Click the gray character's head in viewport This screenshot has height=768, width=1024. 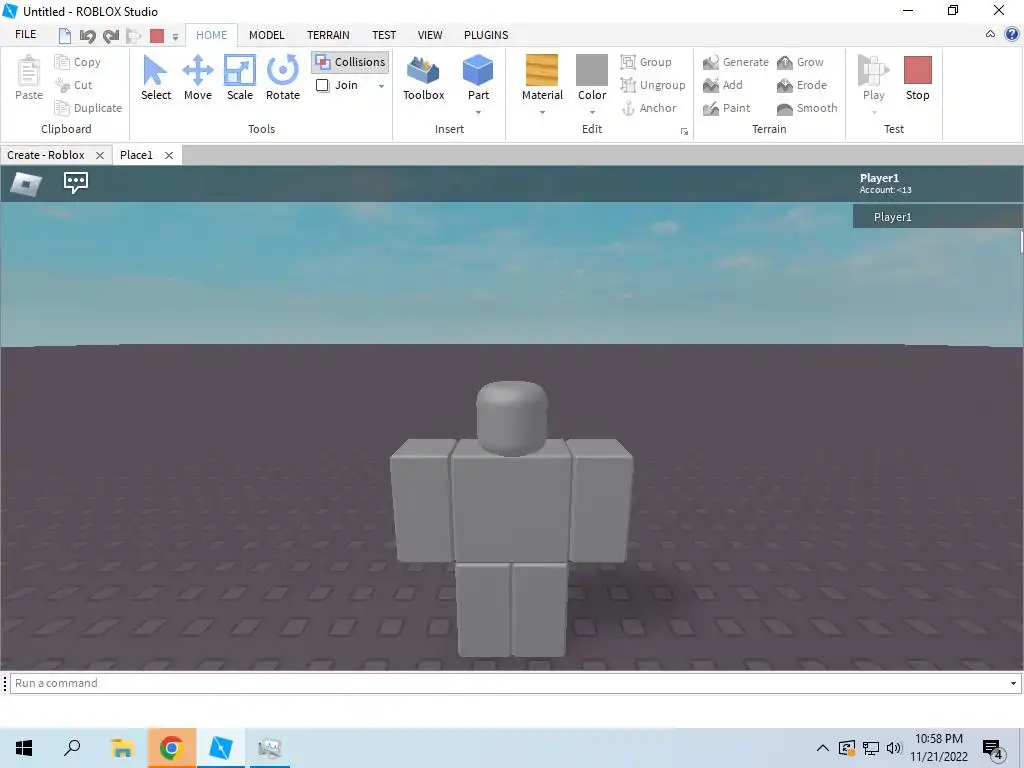point(511,417)
